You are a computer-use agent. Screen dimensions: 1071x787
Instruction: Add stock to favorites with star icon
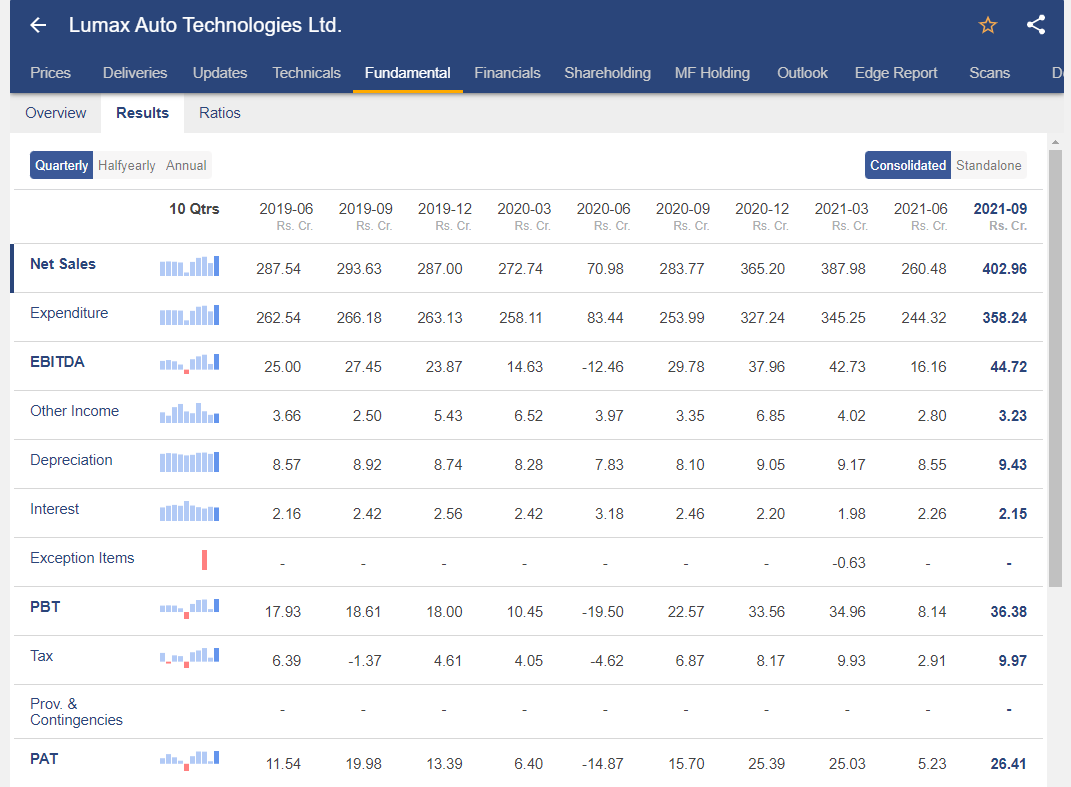(x=988, y=25)
